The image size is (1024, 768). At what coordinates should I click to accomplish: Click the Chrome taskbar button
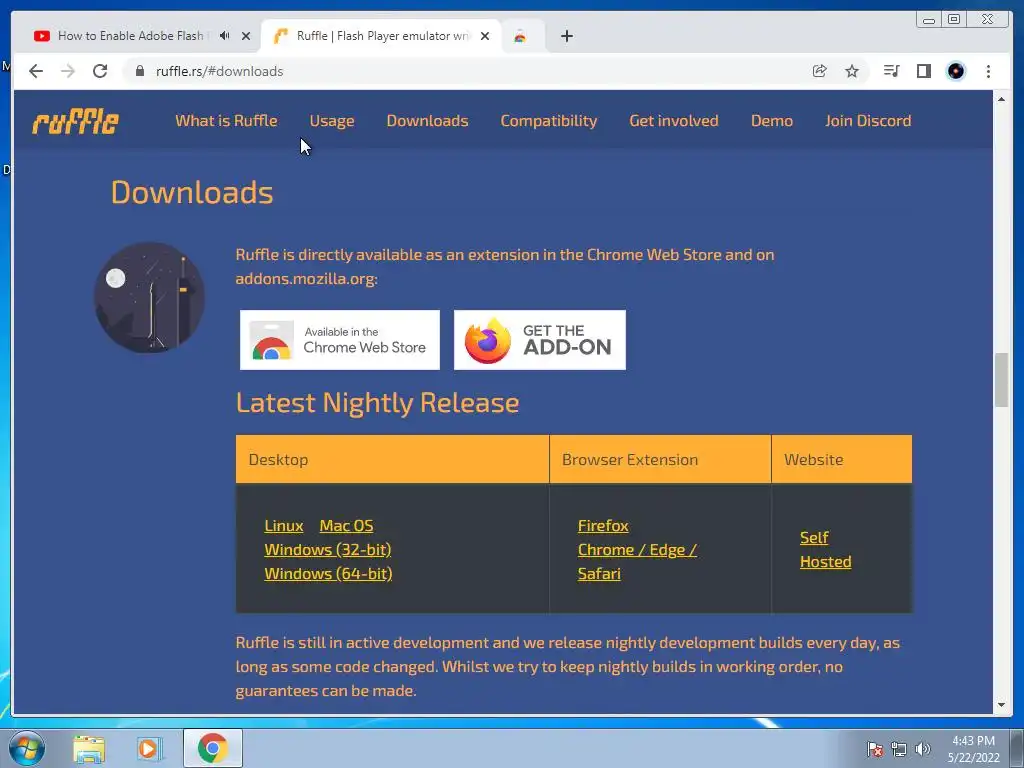213,748
